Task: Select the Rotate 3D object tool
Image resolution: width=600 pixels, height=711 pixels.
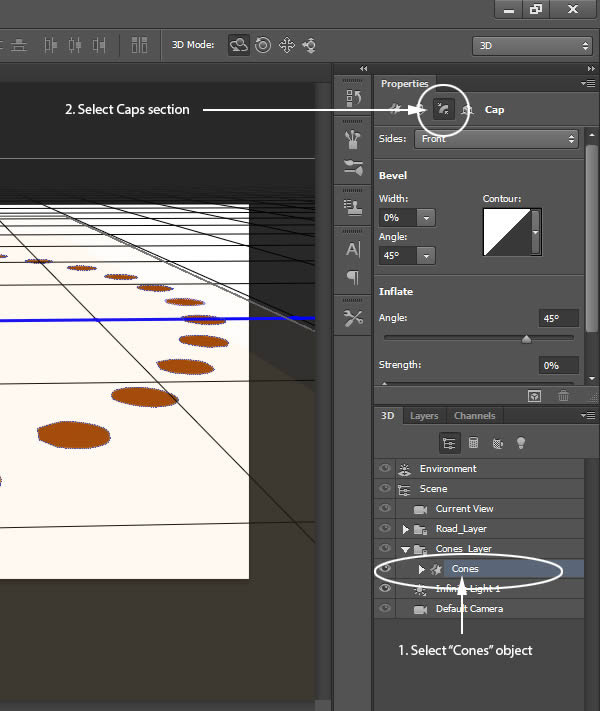Action: point(239,45)
